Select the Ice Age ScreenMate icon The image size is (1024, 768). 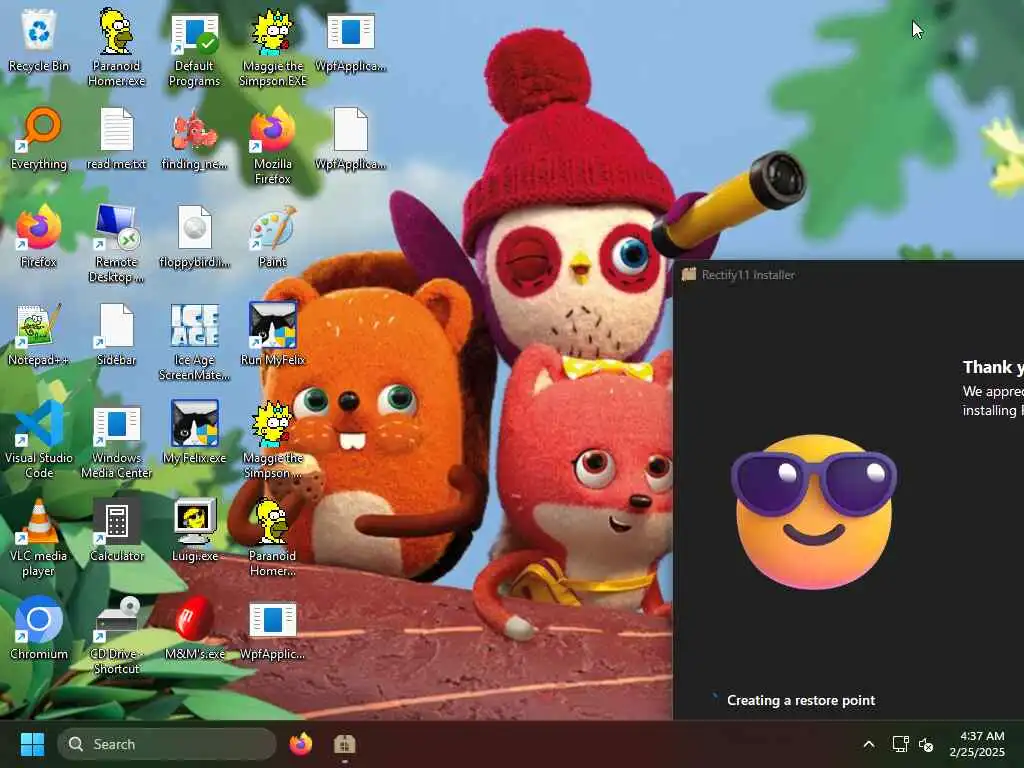(x=194, y=342)
